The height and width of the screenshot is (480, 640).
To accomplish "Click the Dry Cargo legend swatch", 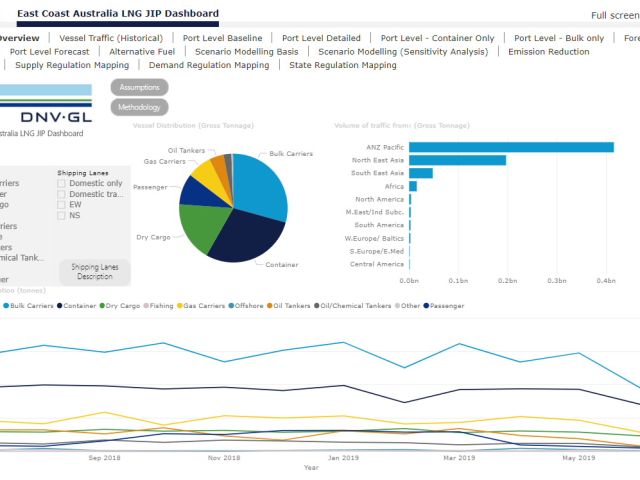I will 102,306.
